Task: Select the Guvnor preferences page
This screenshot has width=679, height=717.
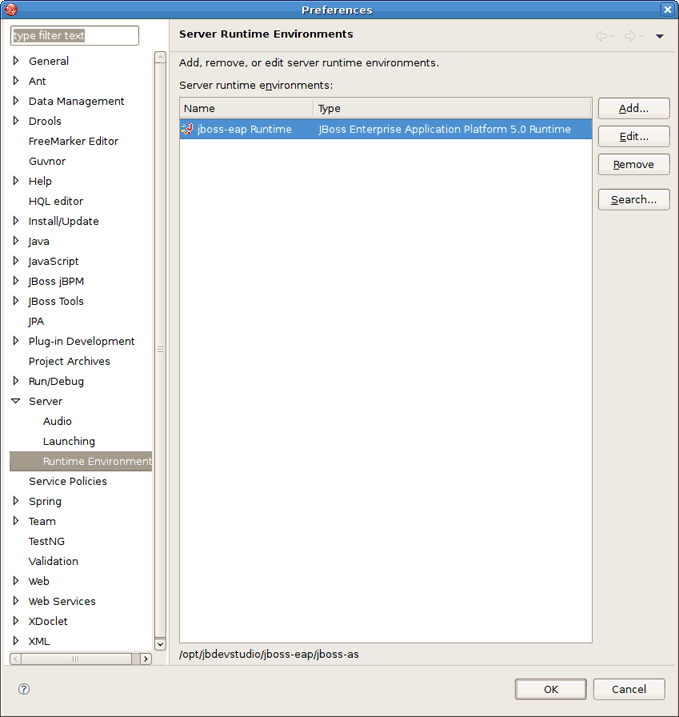Action: tap(47, 161)
